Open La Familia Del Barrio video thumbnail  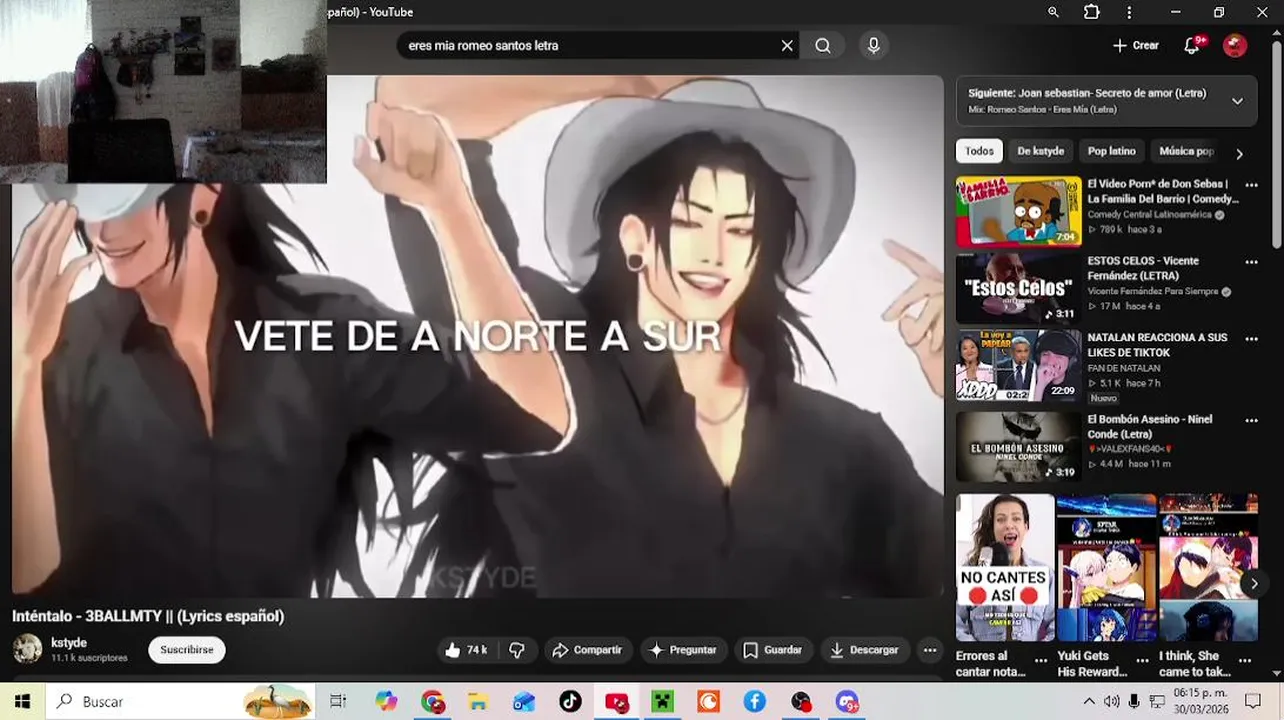[x=1018, y=211]
